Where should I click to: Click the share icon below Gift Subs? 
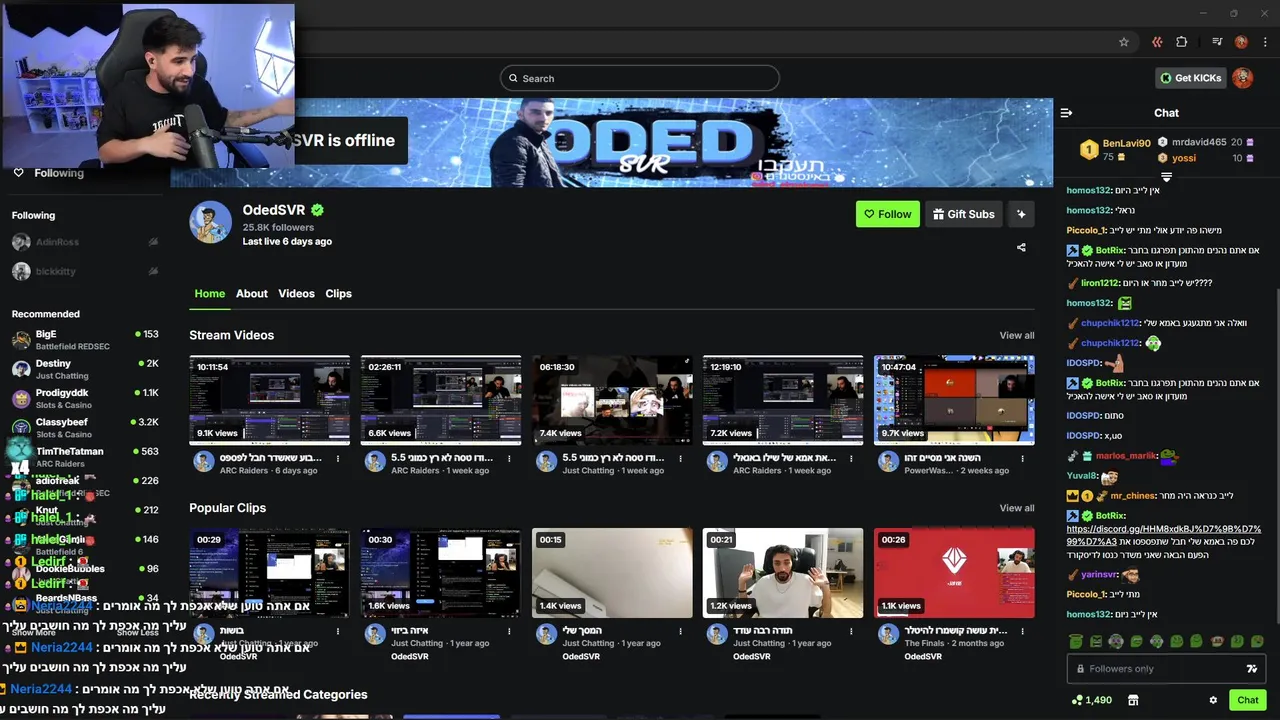1021,247
